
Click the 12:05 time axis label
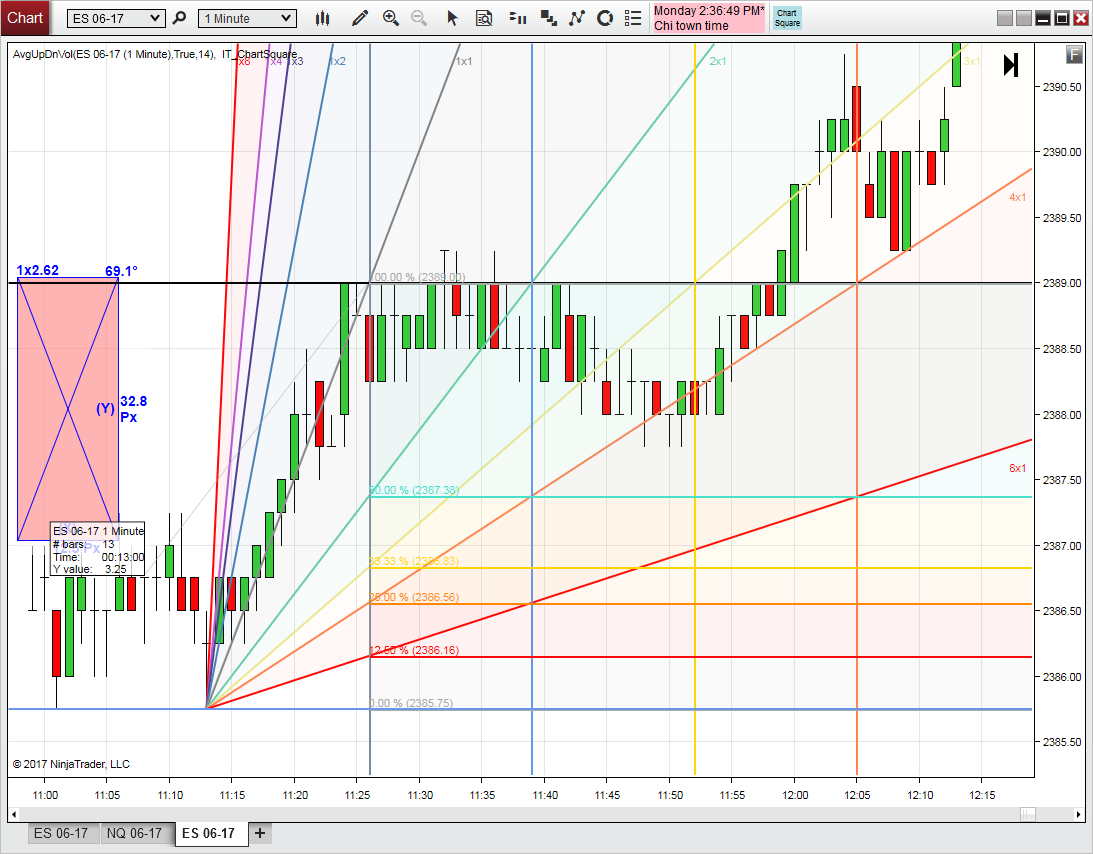(857, 795)
